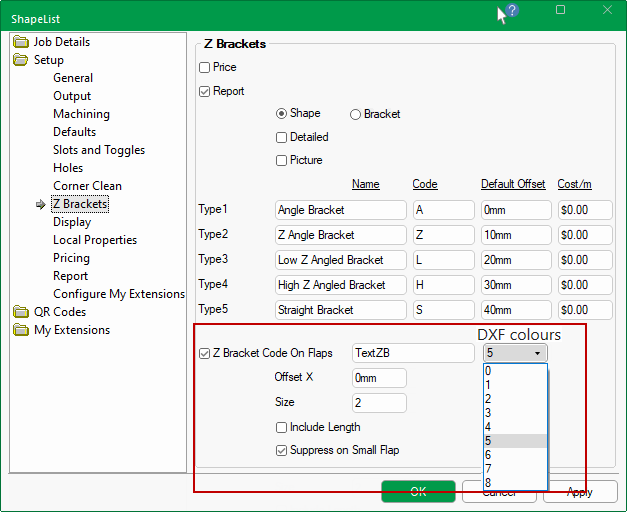This screenshot has height=512, width=627.
Task: Click the Offset X input field
Action: coord(379,378)
